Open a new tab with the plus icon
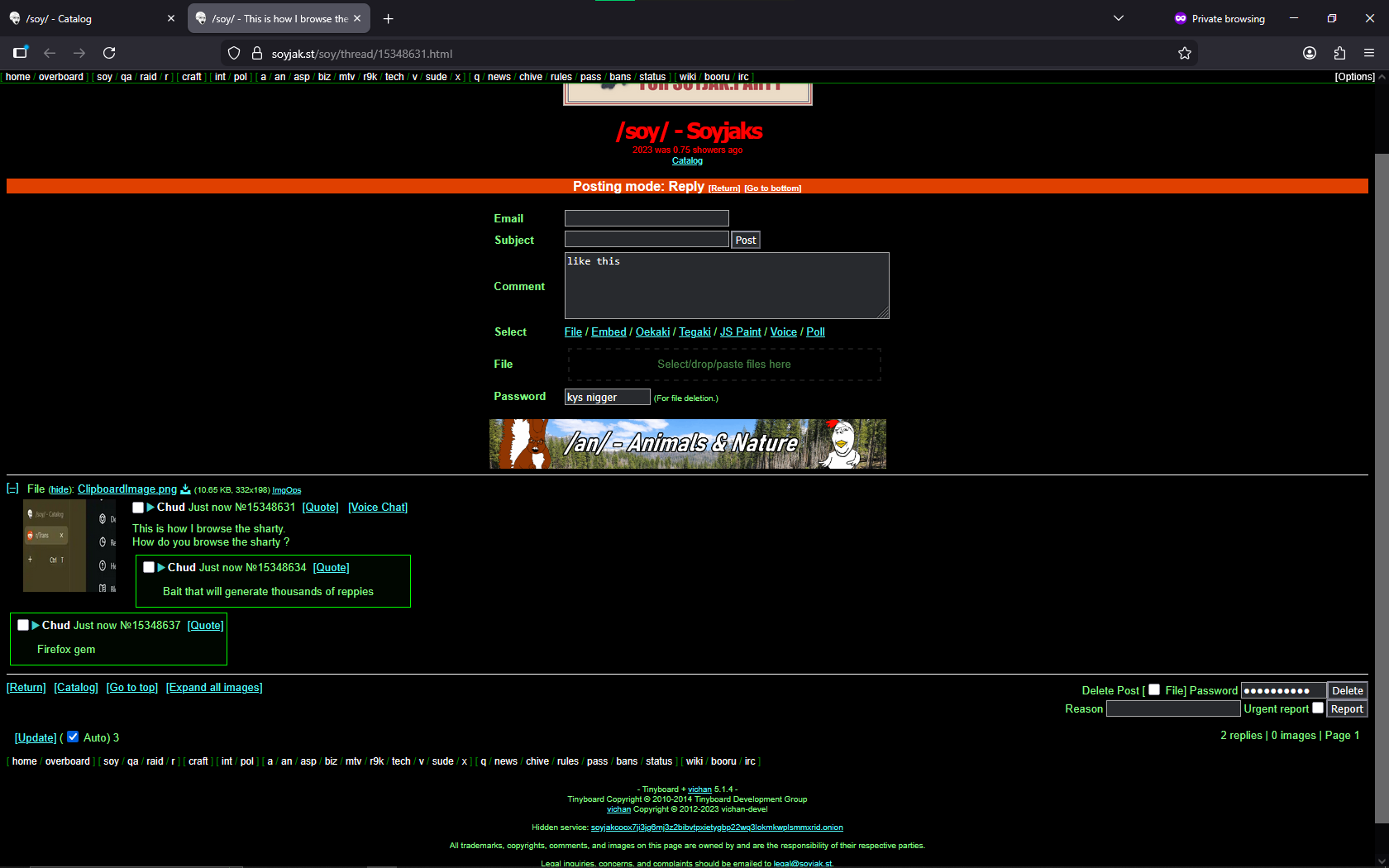This screenshot has height=868, width=1389. click(x=388, y=18)
